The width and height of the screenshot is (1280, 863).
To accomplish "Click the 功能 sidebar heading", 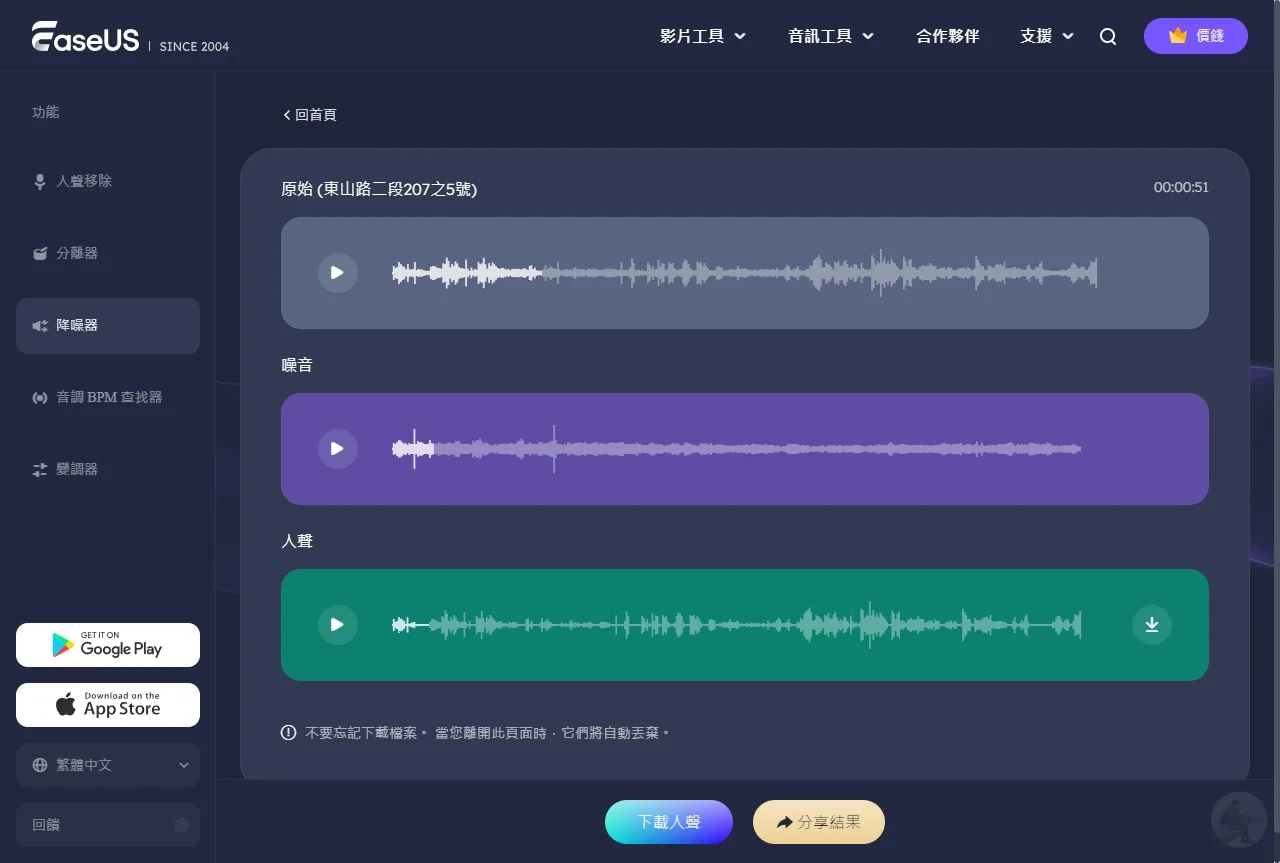I will click(46, 112).
